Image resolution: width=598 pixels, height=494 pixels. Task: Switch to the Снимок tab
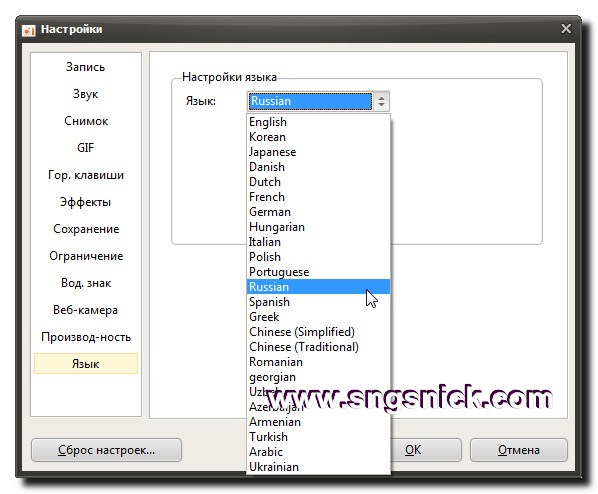click(x=85, y=121)
